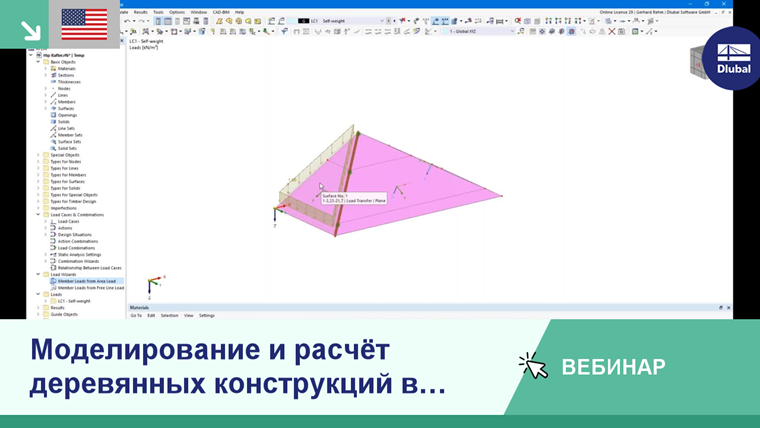Click the Sections icon in the navigator tree

click(53, 76)
